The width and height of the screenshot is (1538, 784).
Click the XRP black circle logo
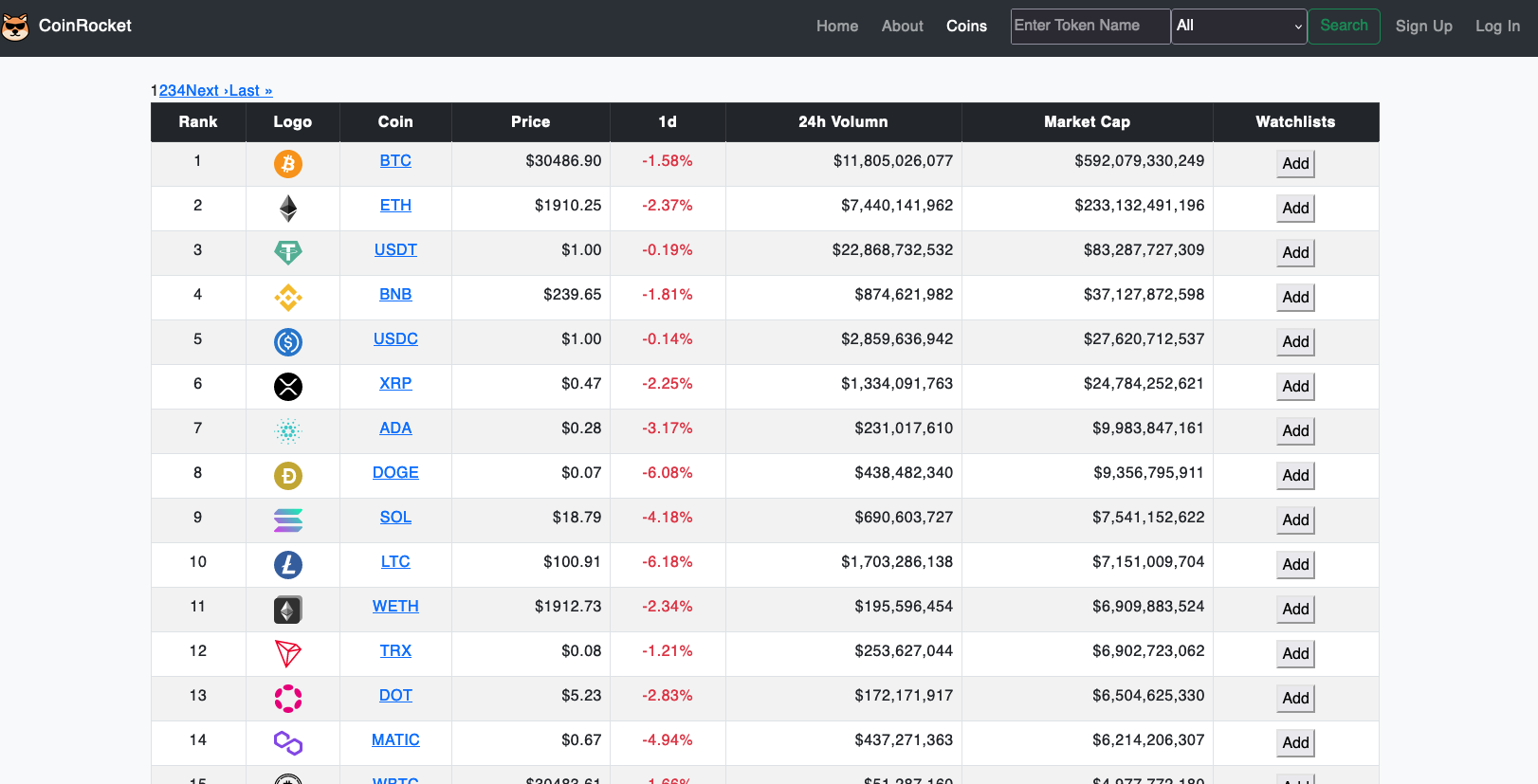288,387
